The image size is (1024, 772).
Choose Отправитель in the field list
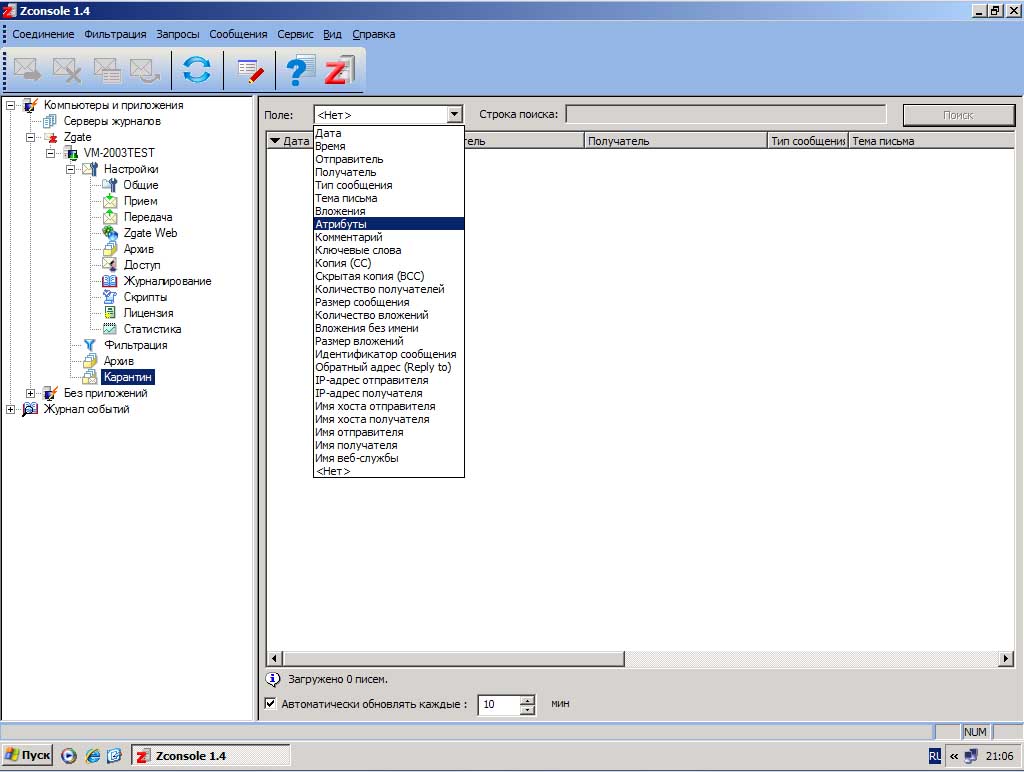click(x=389, y=159)
